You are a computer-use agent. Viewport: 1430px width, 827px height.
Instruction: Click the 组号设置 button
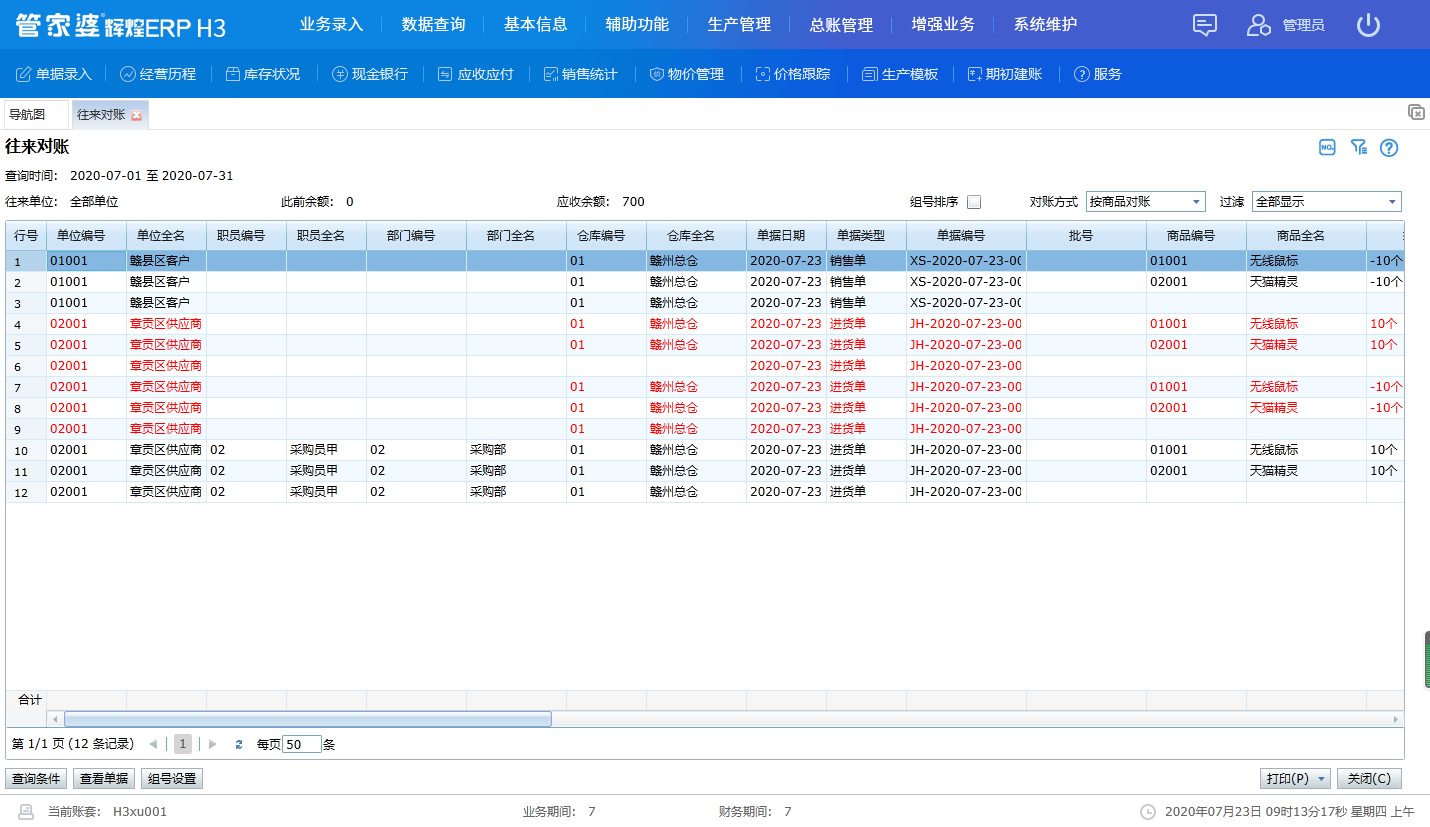tap(172, 779)
